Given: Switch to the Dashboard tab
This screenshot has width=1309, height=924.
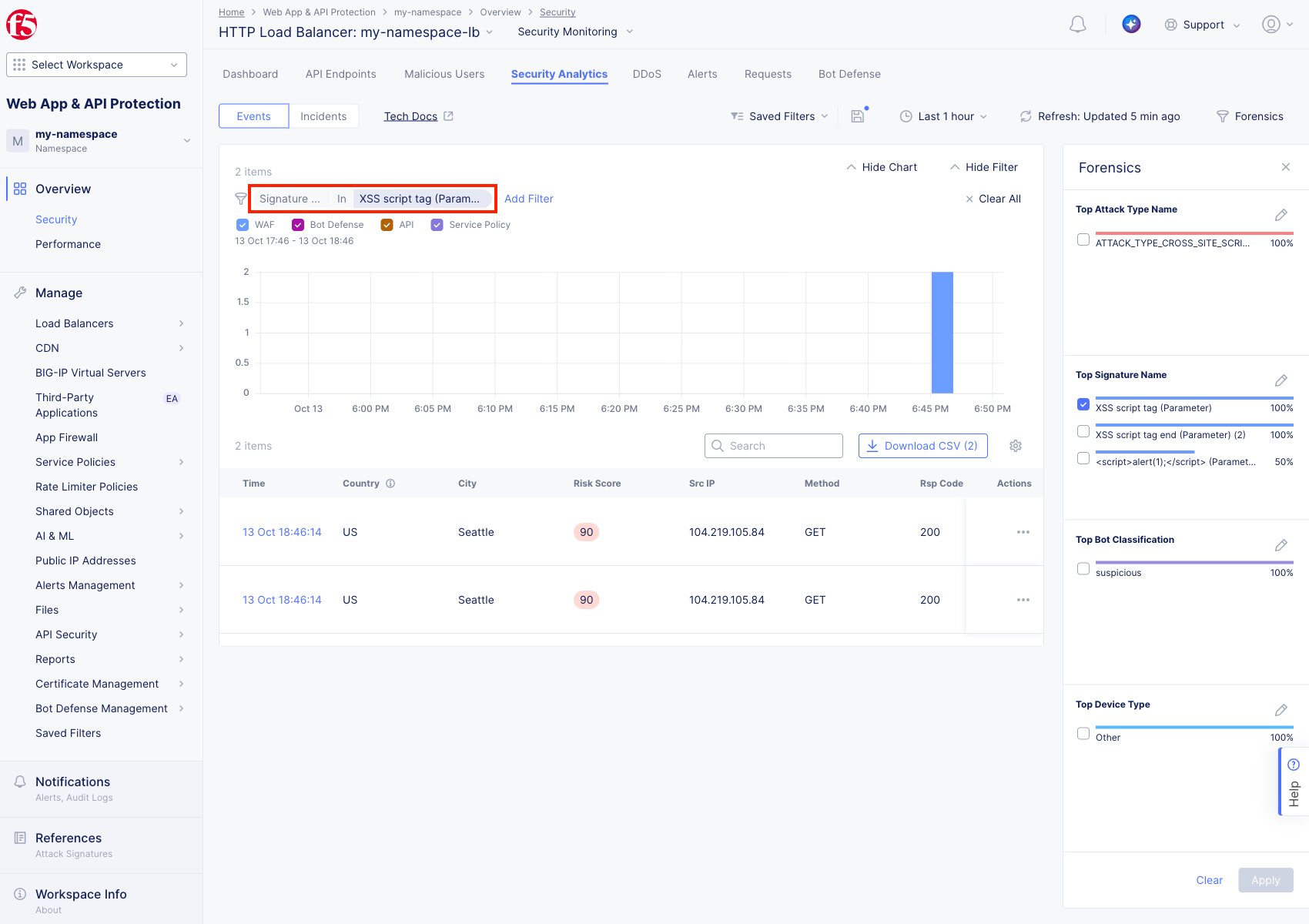Looking at the screenshot, I should (250, 74).
